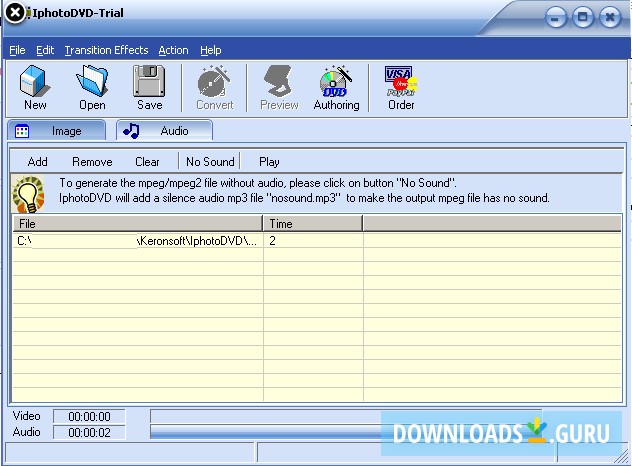This screenshot has height=466, width=632.
Task: Click the time value 2 cell
Action: pyautogui.click(x=313, y=241)
